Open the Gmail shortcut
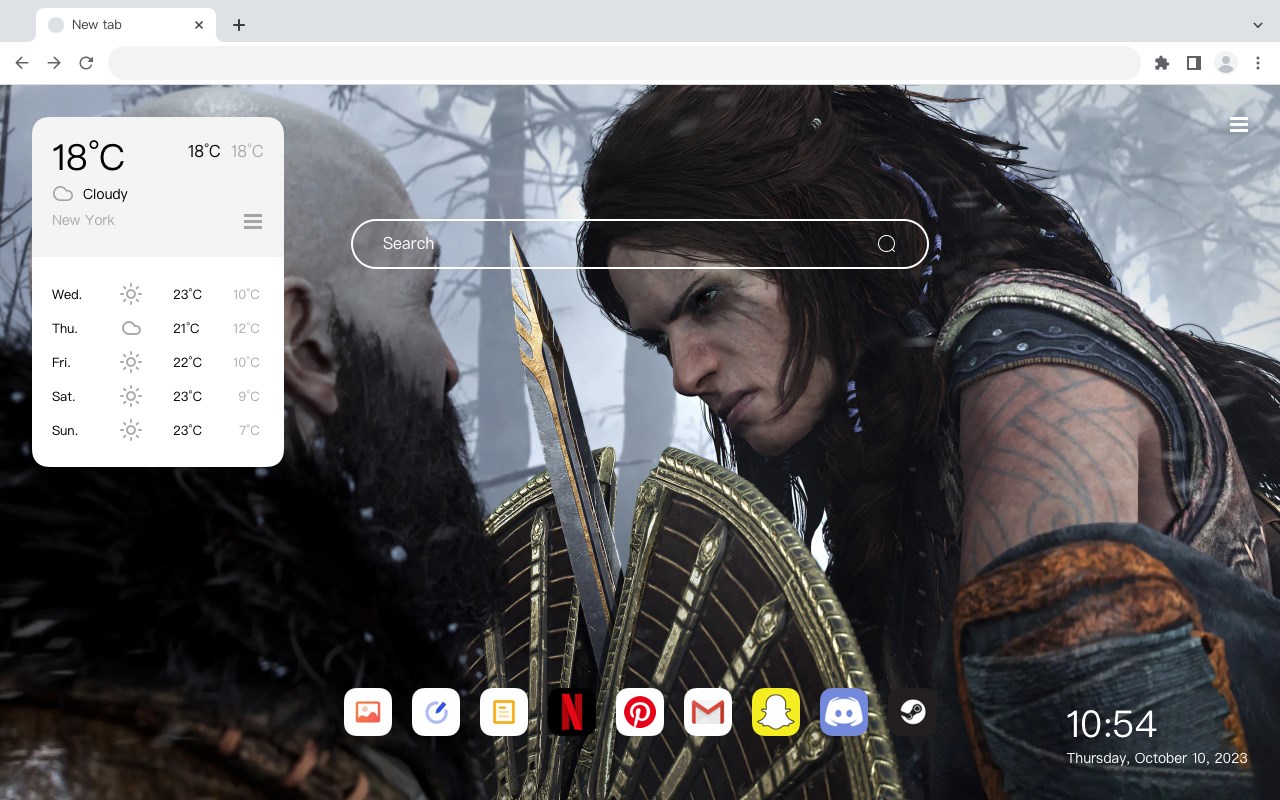The image size is (1280, 800). click(x=708, y=712)
